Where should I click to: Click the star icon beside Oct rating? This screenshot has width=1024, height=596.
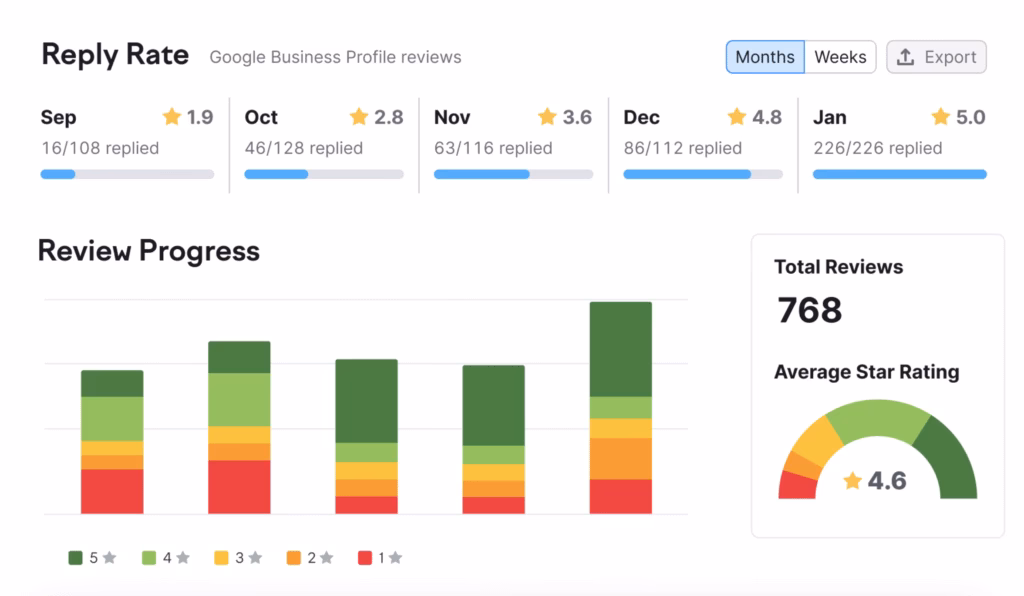(359, 117)
